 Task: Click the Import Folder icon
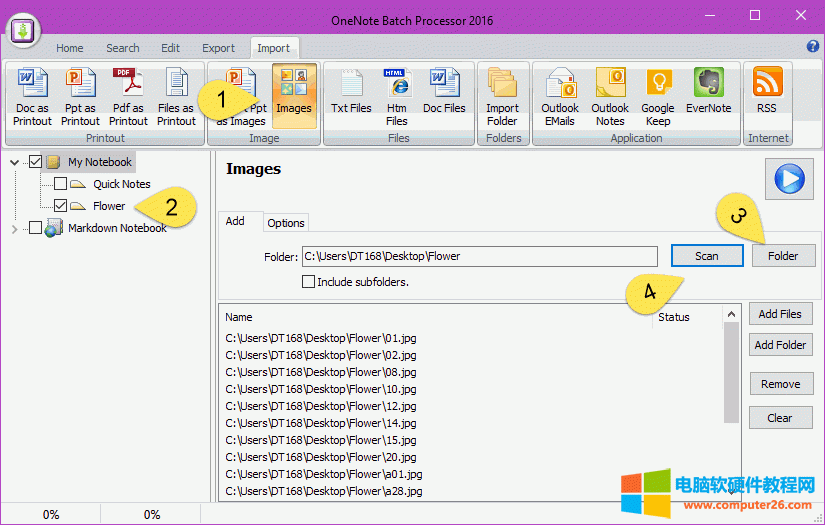502,97
